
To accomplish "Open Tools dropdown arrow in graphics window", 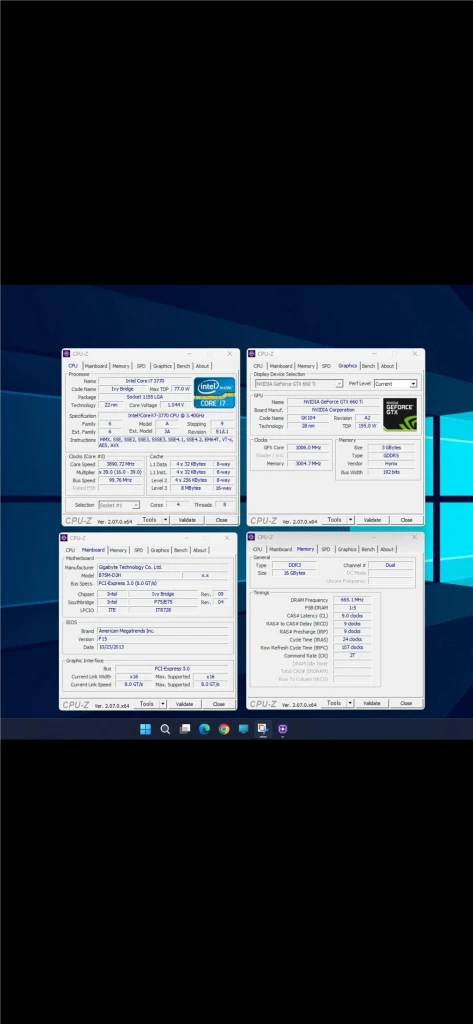I will (351, 520).
